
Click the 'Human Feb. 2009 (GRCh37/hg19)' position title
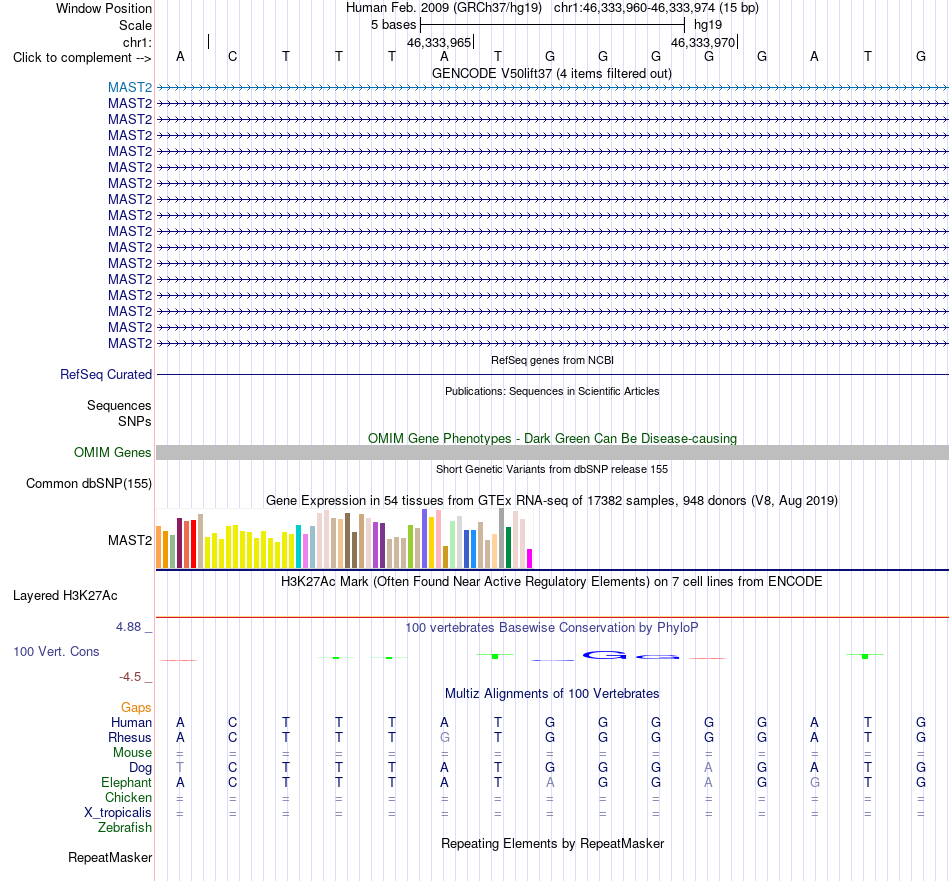[445, 8]
